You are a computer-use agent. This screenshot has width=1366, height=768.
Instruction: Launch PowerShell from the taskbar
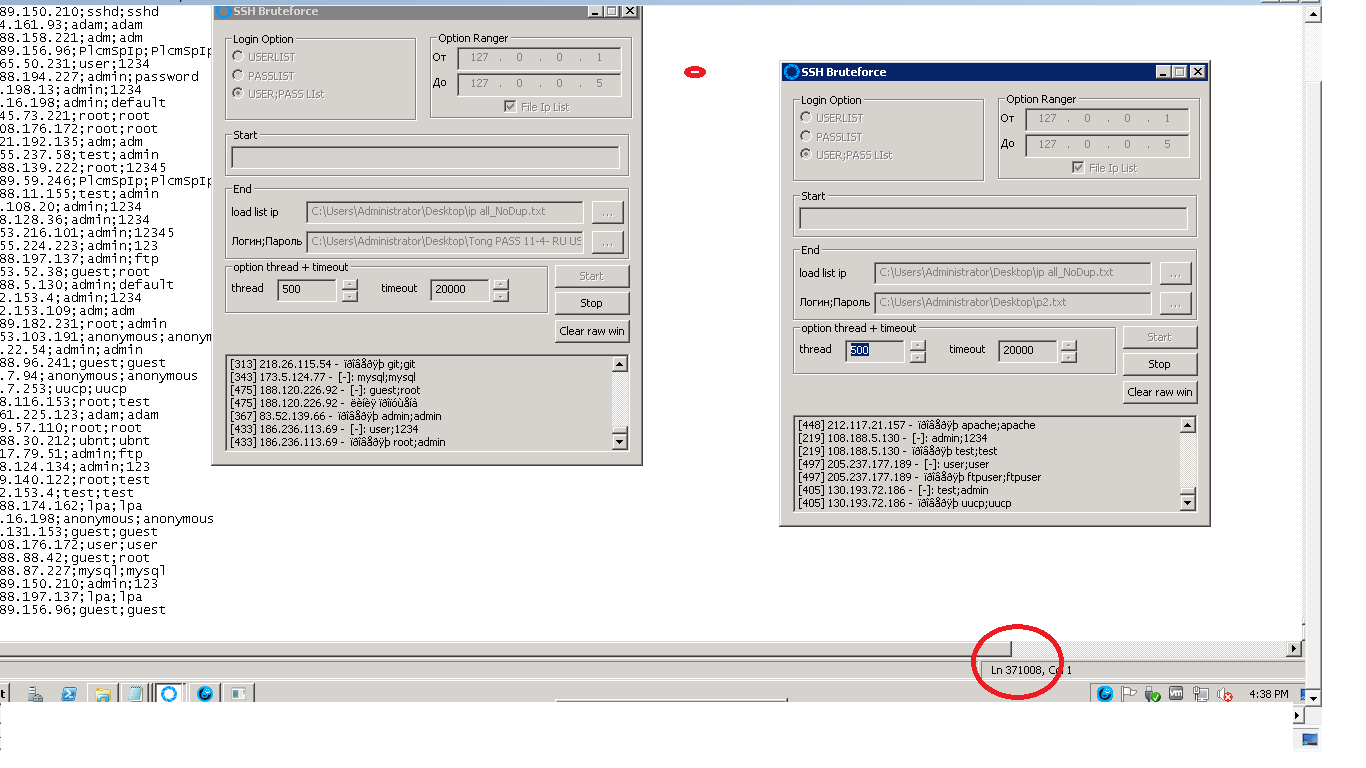click(69, 693)
